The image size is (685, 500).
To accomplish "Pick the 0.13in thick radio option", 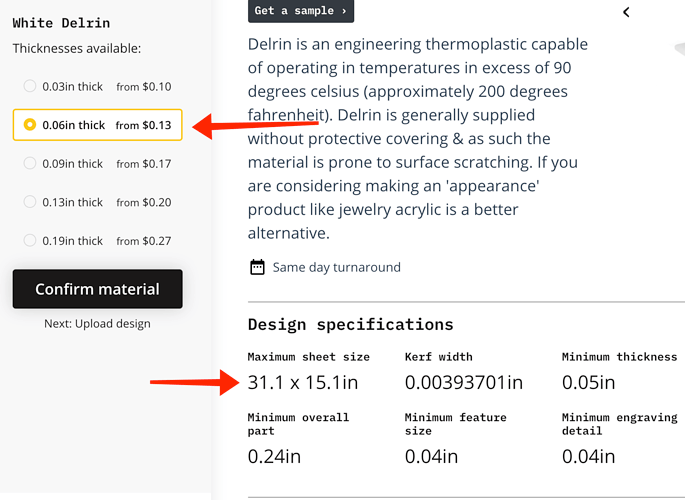I will [x=30, y=201].
